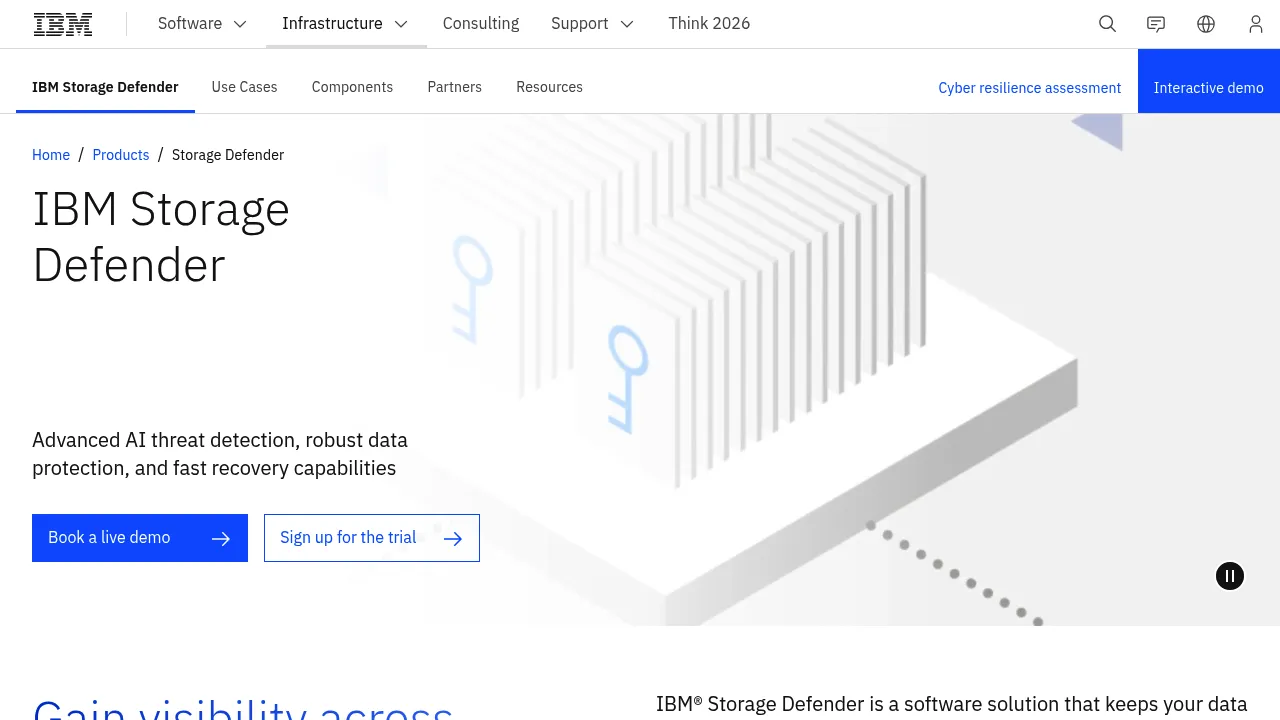Open Cyber resilience assessment link
1280x720 pixels.
(1030, 88)
